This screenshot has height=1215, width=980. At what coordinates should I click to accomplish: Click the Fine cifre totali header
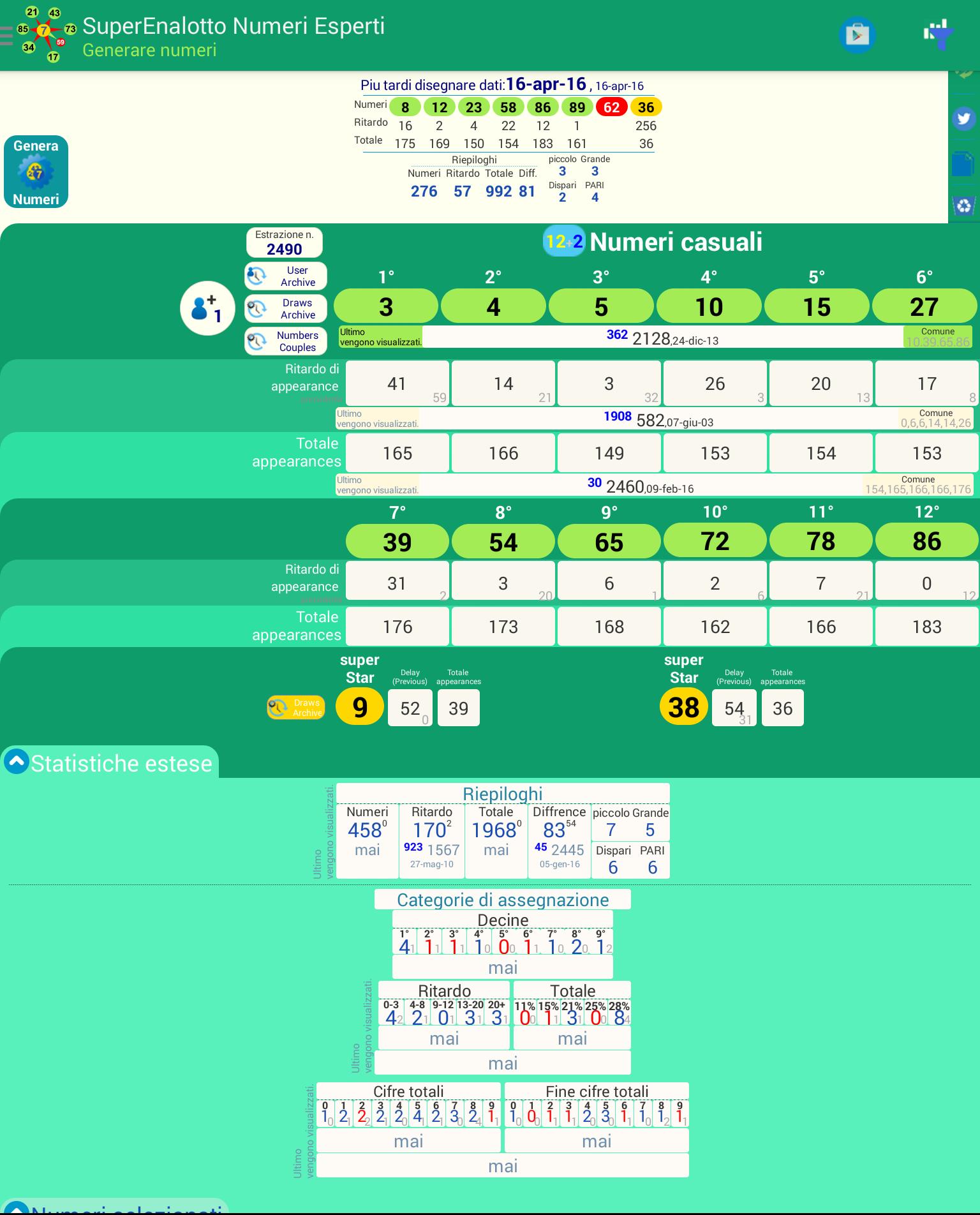point(597,1091)
